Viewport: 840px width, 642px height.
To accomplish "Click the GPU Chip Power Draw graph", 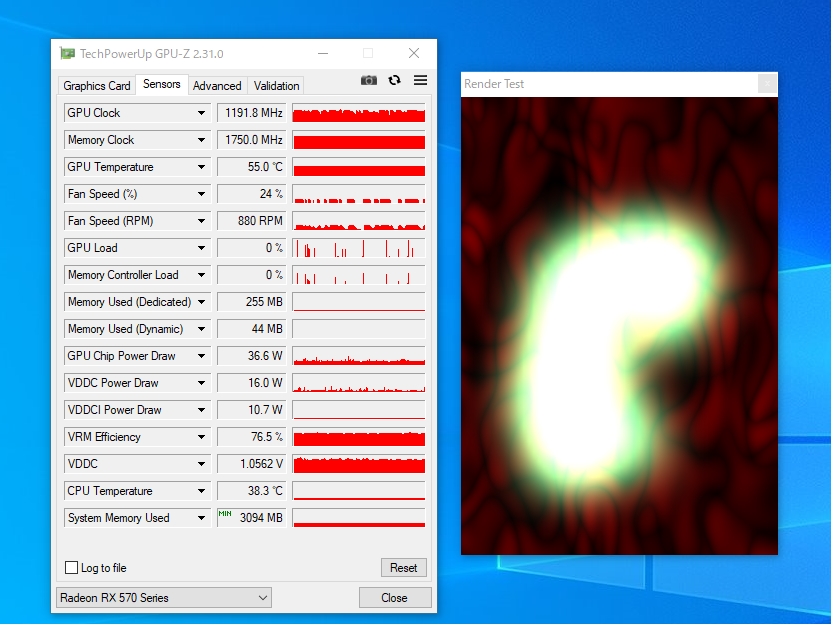I will (359, 356).
